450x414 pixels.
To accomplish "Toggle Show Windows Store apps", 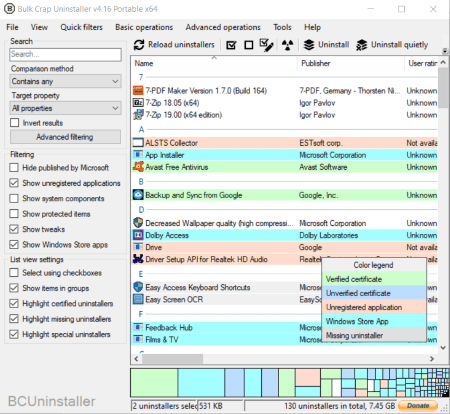I will 14,244.
